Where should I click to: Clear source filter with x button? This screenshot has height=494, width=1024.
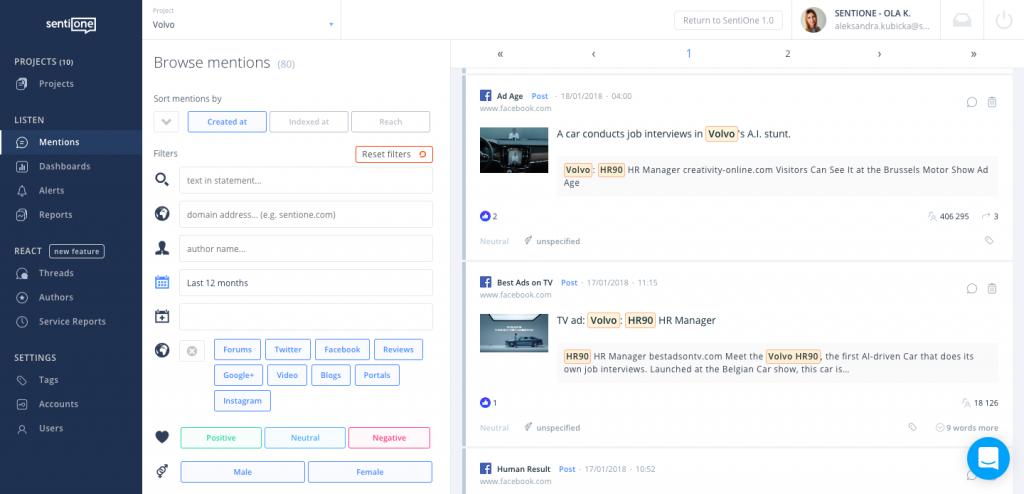pyautogui.click(x=192, y=350)
